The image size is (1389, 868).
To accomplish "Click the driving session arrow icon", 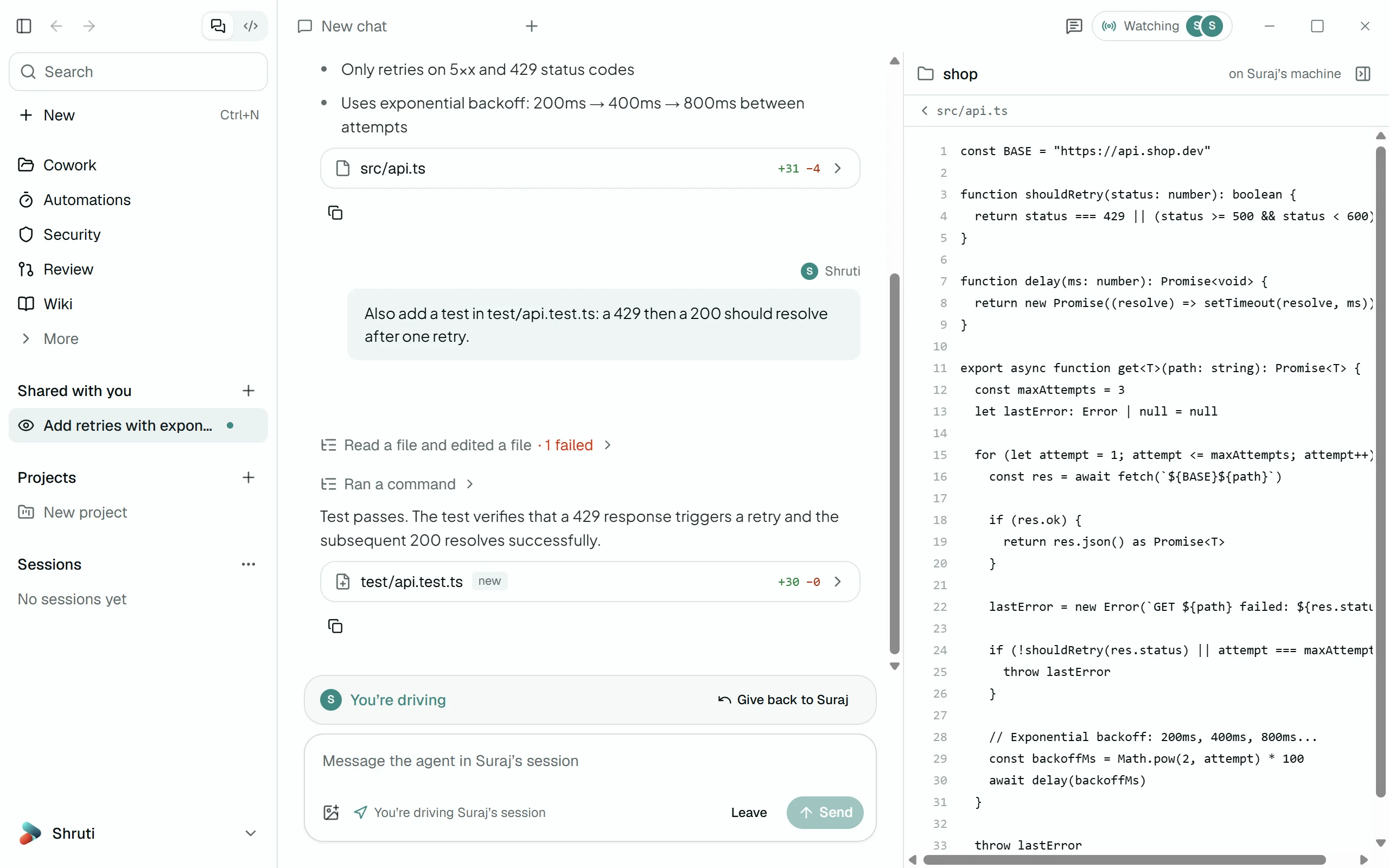I will pyautogui.click(x=360, y=812).
